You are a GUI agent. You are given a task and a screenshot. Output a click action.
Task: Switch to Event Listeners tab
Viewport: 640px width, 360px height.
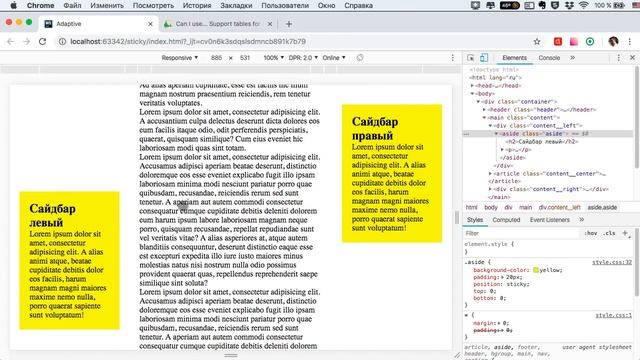pyautogui.click(x=549, y=220)
